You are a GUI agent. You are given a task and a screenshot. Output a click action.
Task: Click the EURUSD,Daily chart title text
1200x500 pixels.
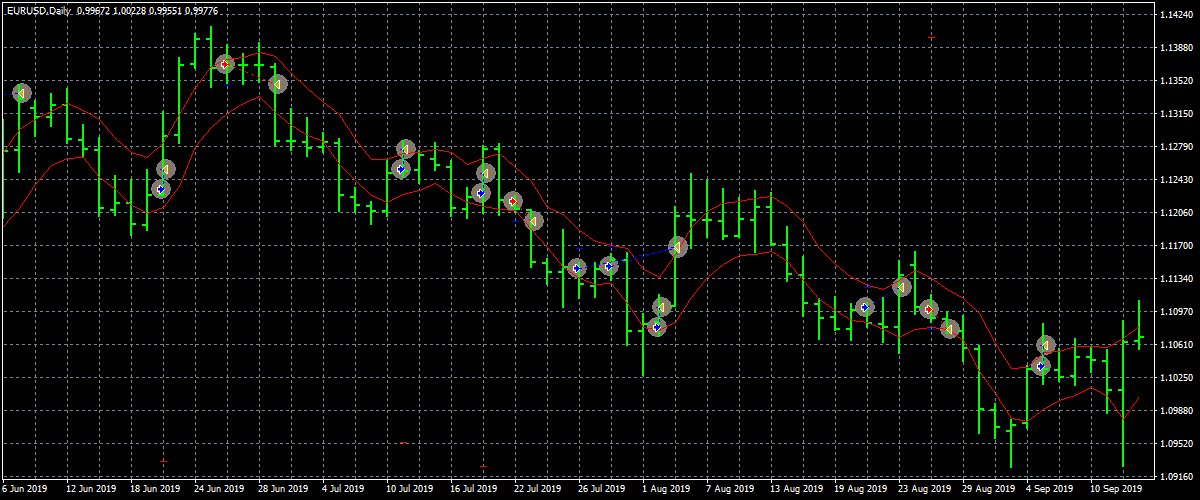click(x=41, y=9)
